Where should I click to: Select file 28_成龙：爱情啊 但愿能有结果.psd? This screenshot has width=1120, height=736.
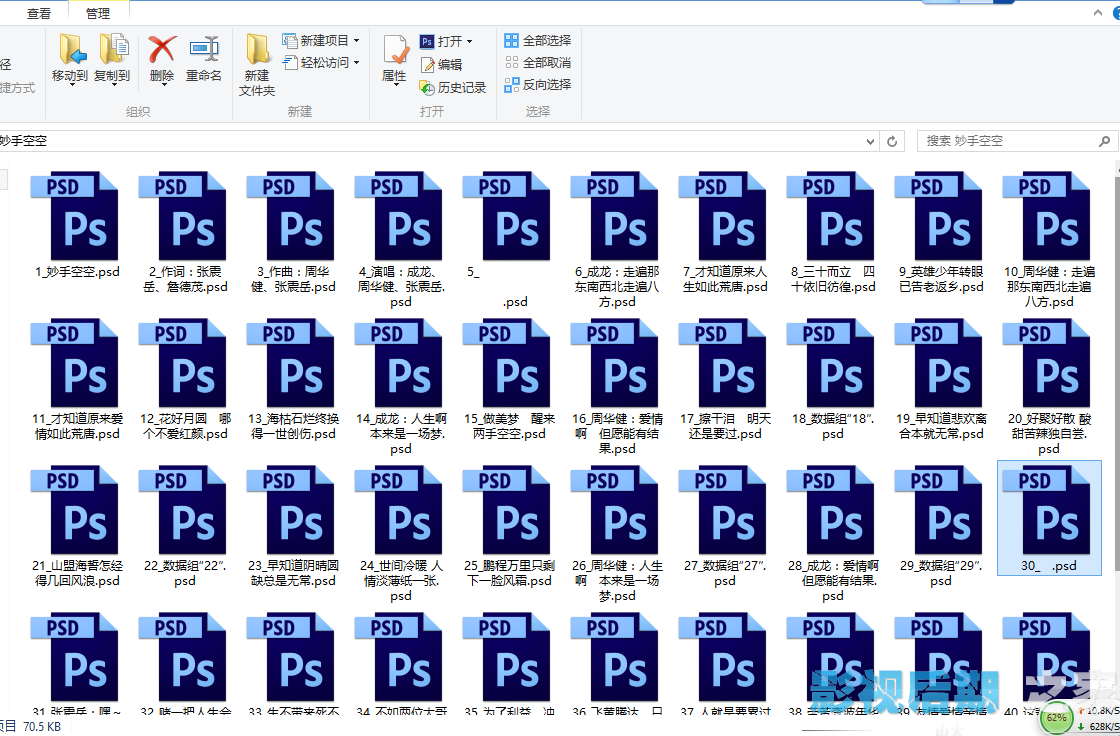point(832,533)
